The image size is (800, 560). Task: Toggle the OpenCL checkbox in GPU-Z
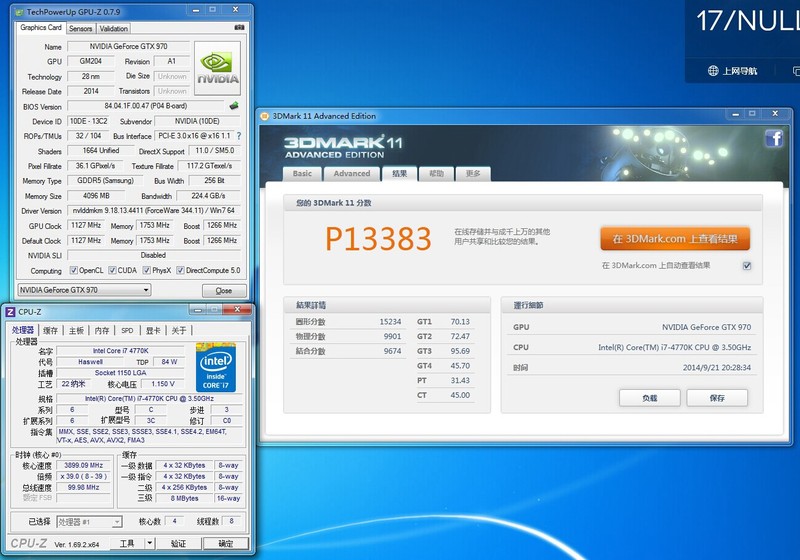tap(73, 270)
